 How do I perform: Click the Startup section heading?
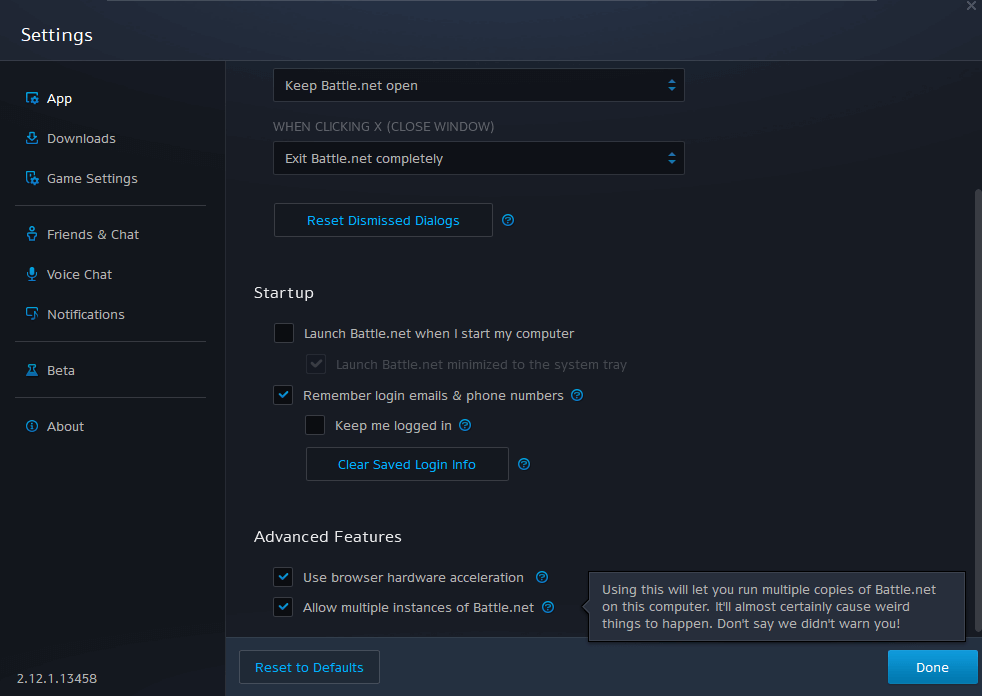point(284,293)
